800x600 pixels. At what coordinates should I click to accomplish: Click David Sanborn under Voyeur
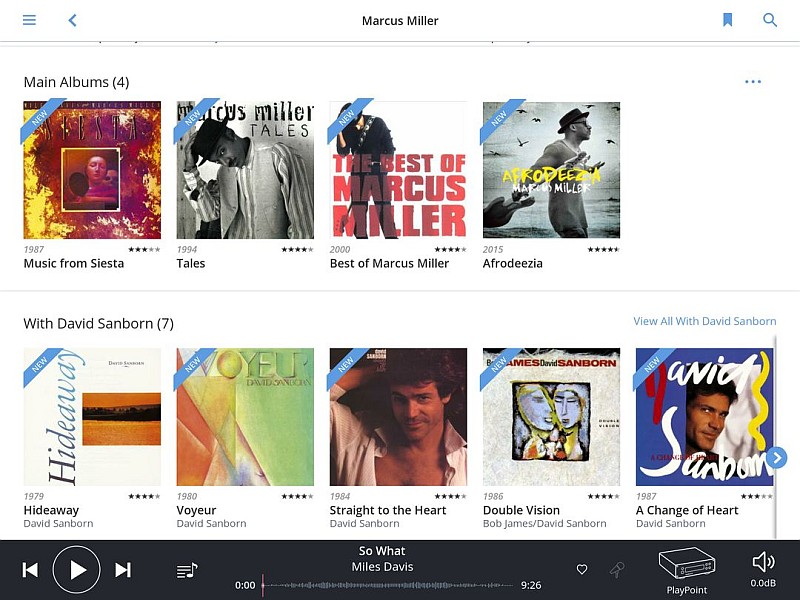[211, 523]
